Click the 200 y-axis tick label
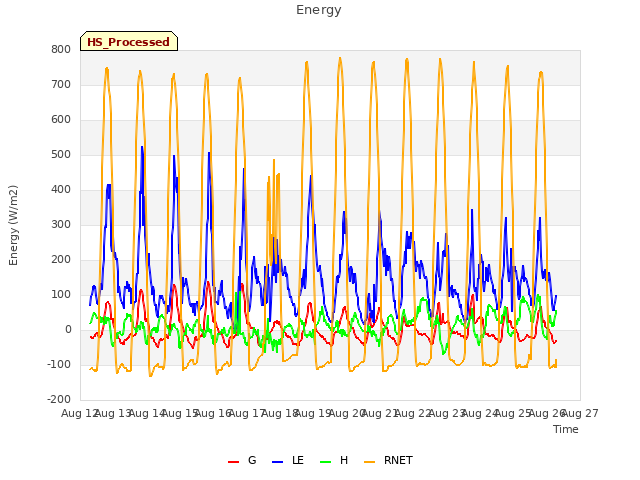Screen dimensions: 640x480 point(61,260)
